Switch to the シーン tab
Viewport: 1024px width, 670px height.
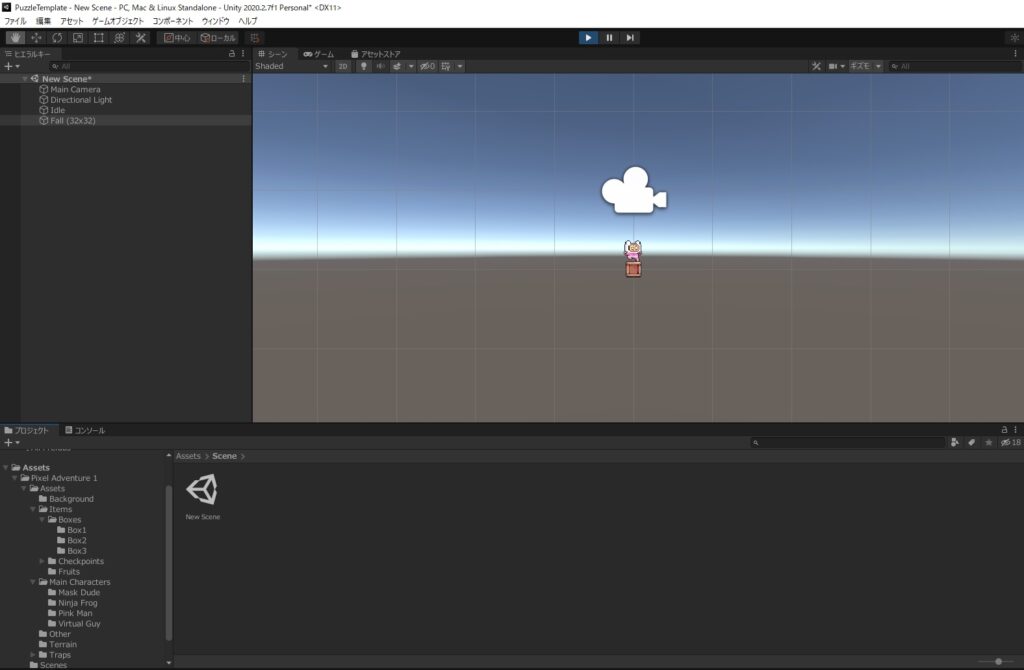point(273,54)
